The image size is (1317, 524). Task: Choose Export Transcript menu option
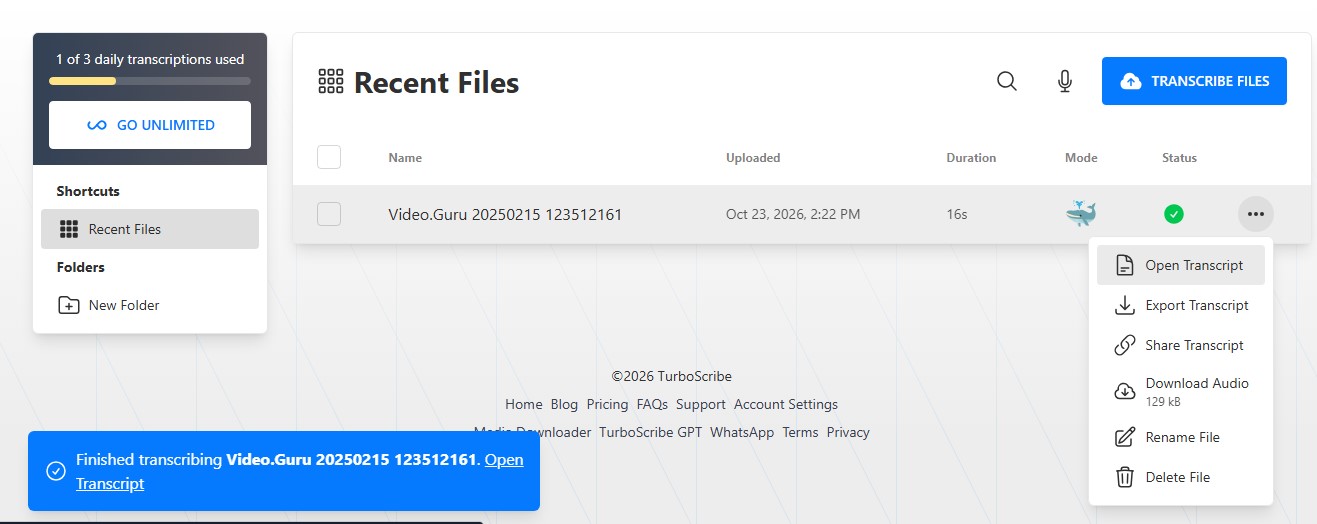coord(1180,305)
